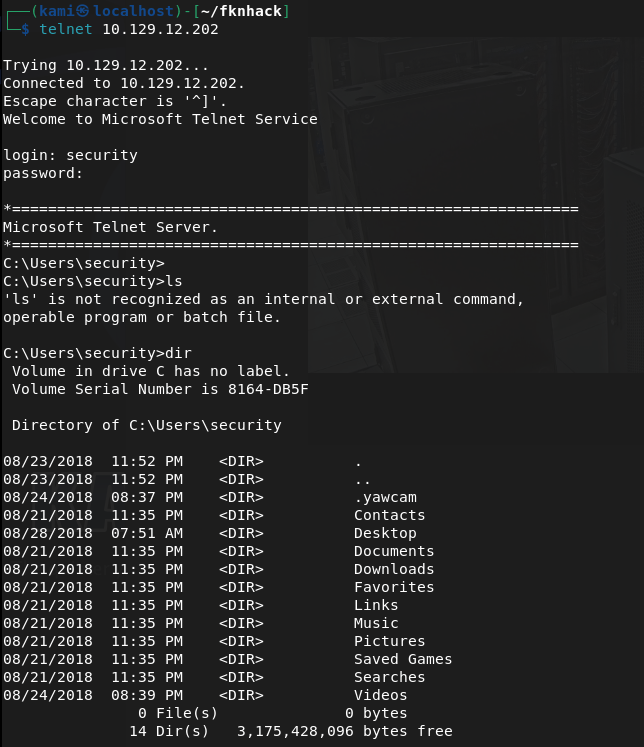
Task: Click the "Microsoft Telnet Server." banner text
Action: [x=110, y=227]
